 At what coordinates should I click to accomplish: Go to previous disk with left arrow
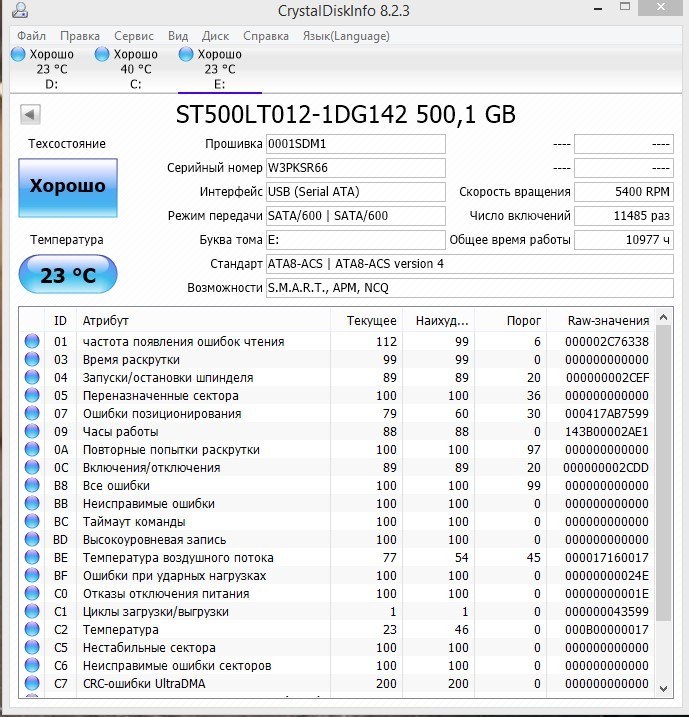pos(30,114)
